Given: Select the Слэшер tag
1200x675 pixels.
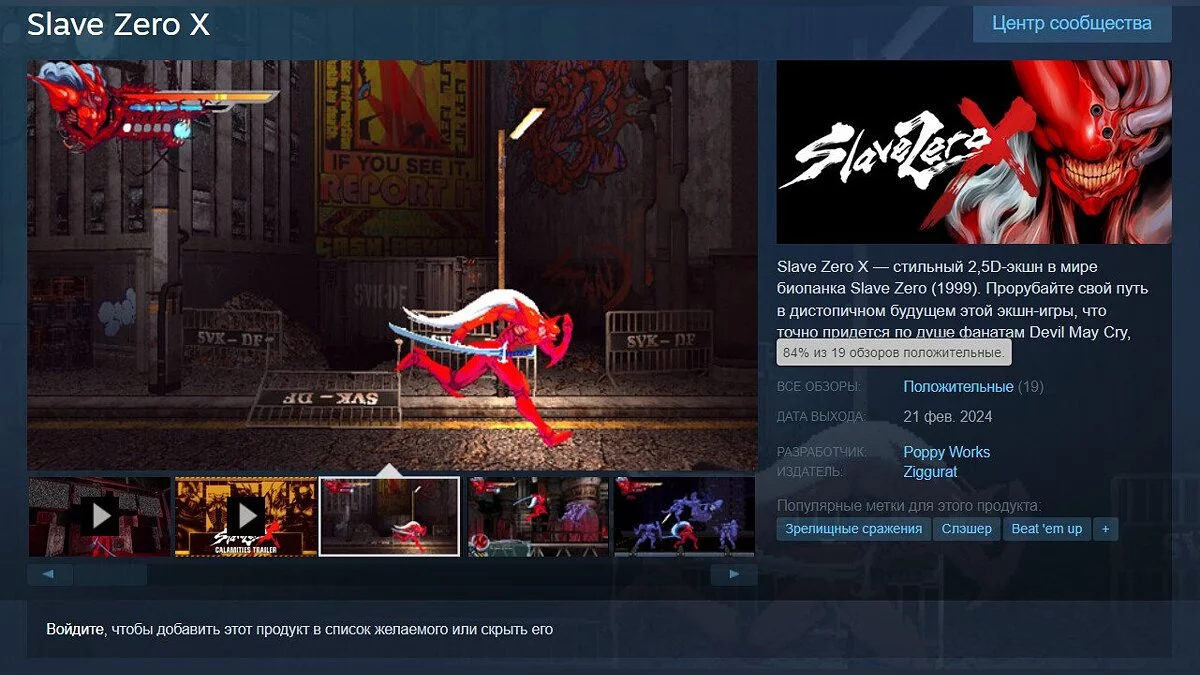Looking at the screenshot, I should coord(967,529).
